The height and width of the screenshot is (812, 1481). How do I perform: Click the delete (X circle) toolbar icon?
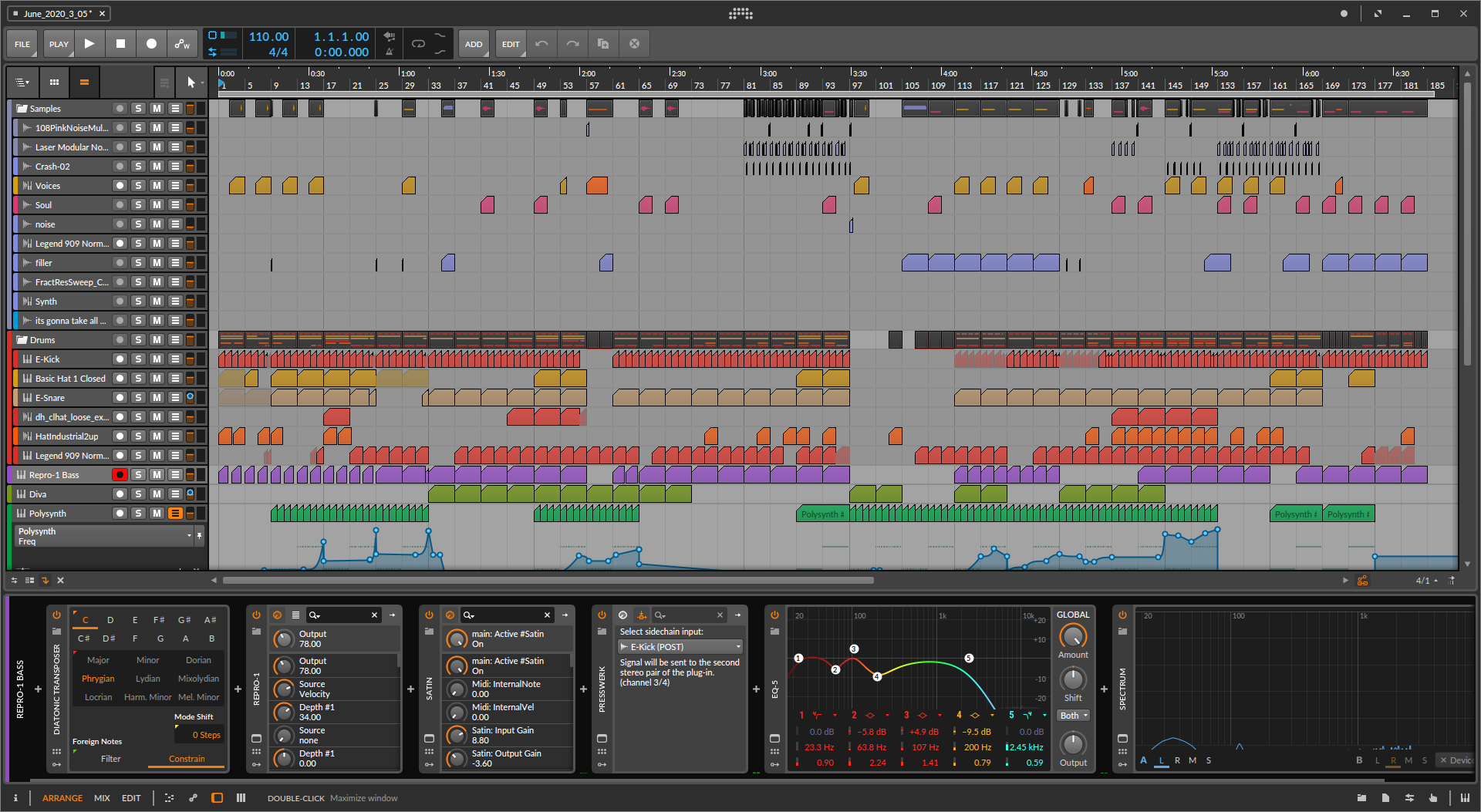point(634,44)
